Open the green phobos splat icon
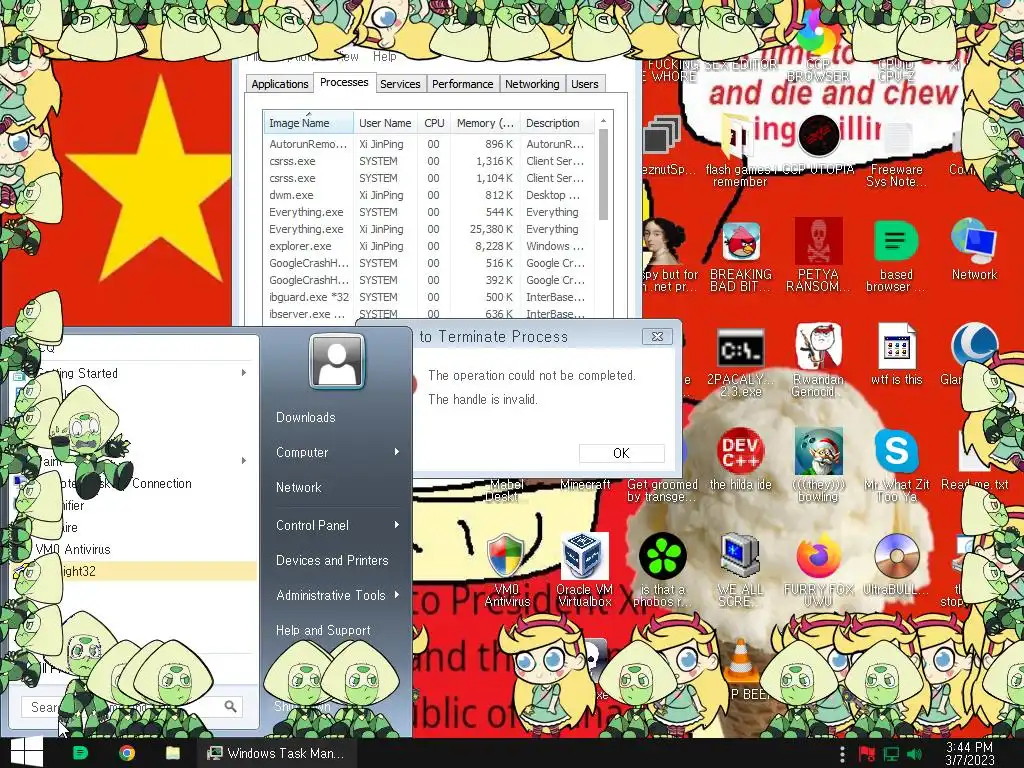 [662, 556]
